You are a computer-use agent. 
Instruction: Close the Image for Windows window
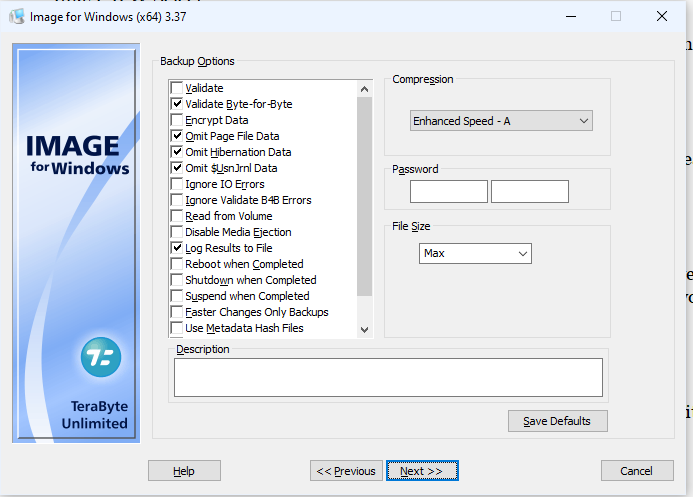(662, 16)
